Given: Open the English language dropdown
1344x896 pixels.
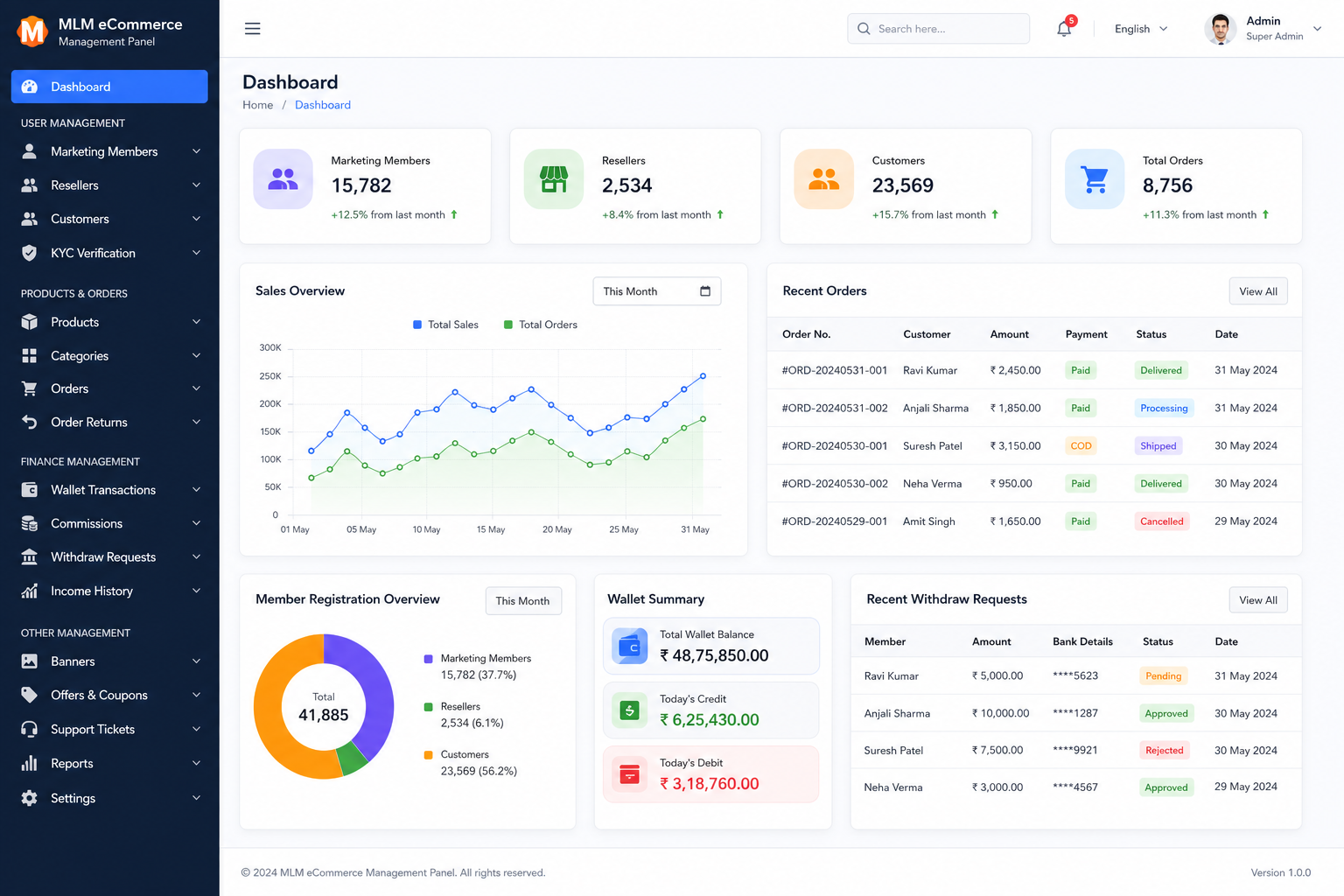Looking at the screenshot, I should pyautogui.click(x=1141, y=29).
